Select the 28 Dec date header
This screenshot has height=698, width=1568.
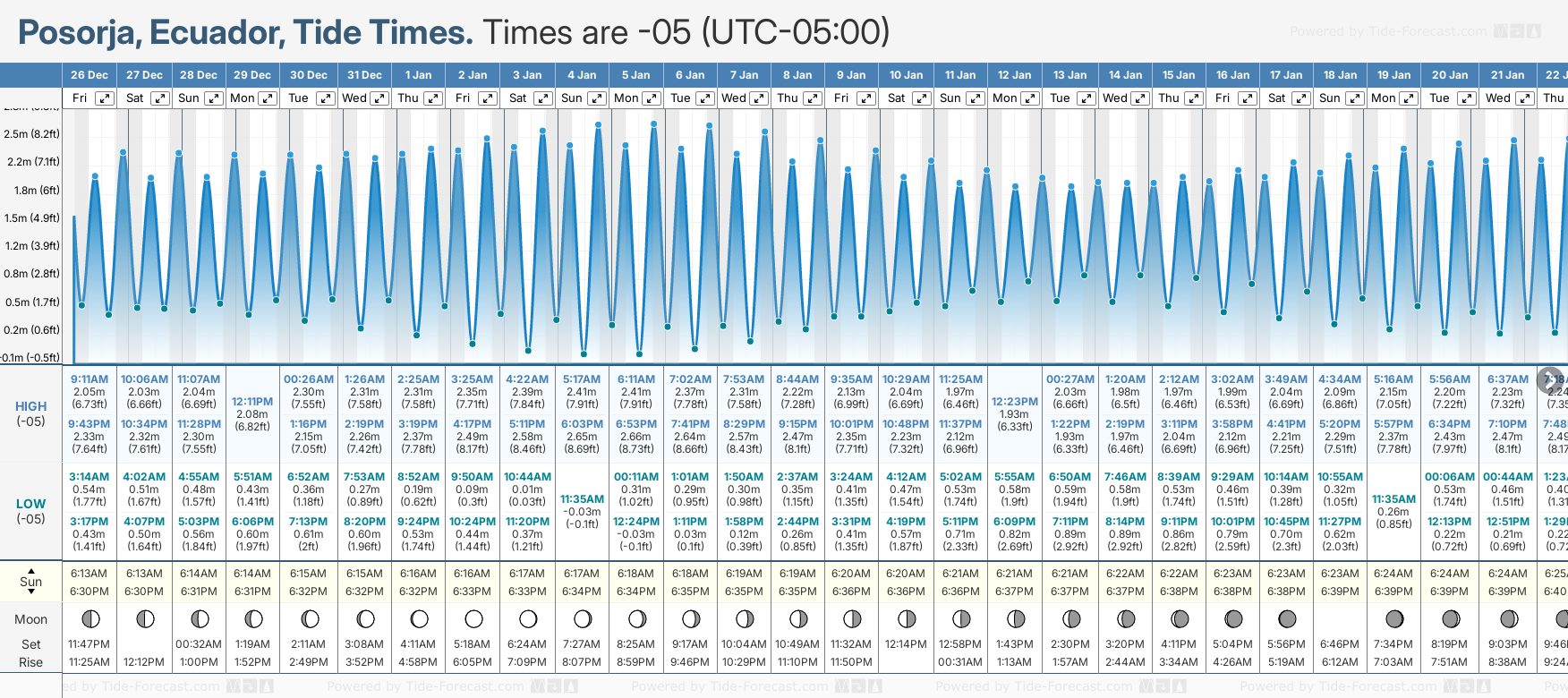tap(199, 75)
